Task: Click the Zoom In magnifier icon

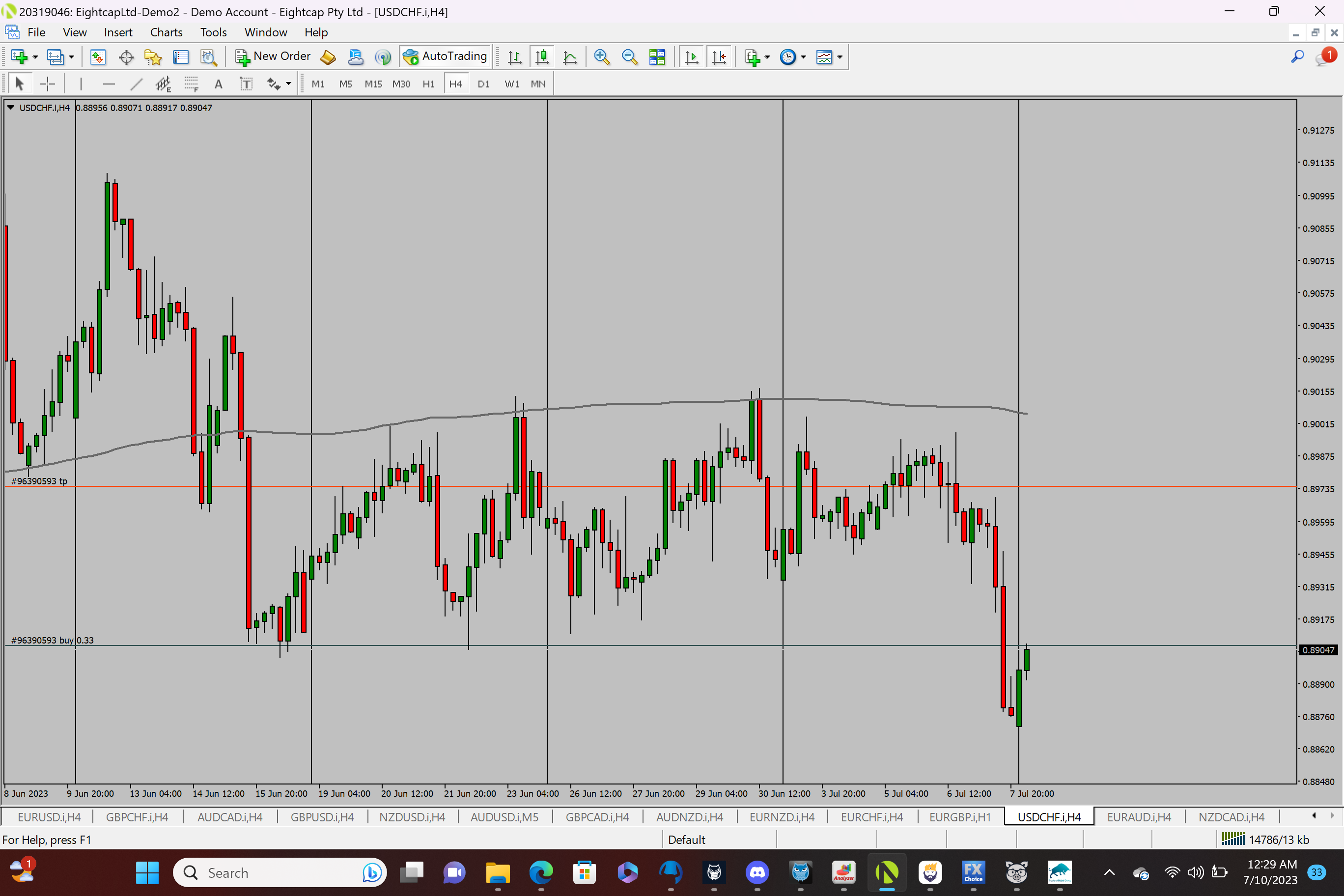Action: pos(601,56)
